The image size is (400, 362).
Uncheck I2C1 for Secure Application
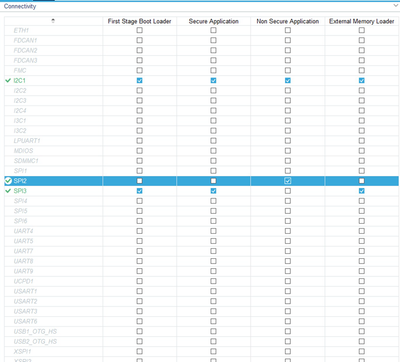click(213, 80)
